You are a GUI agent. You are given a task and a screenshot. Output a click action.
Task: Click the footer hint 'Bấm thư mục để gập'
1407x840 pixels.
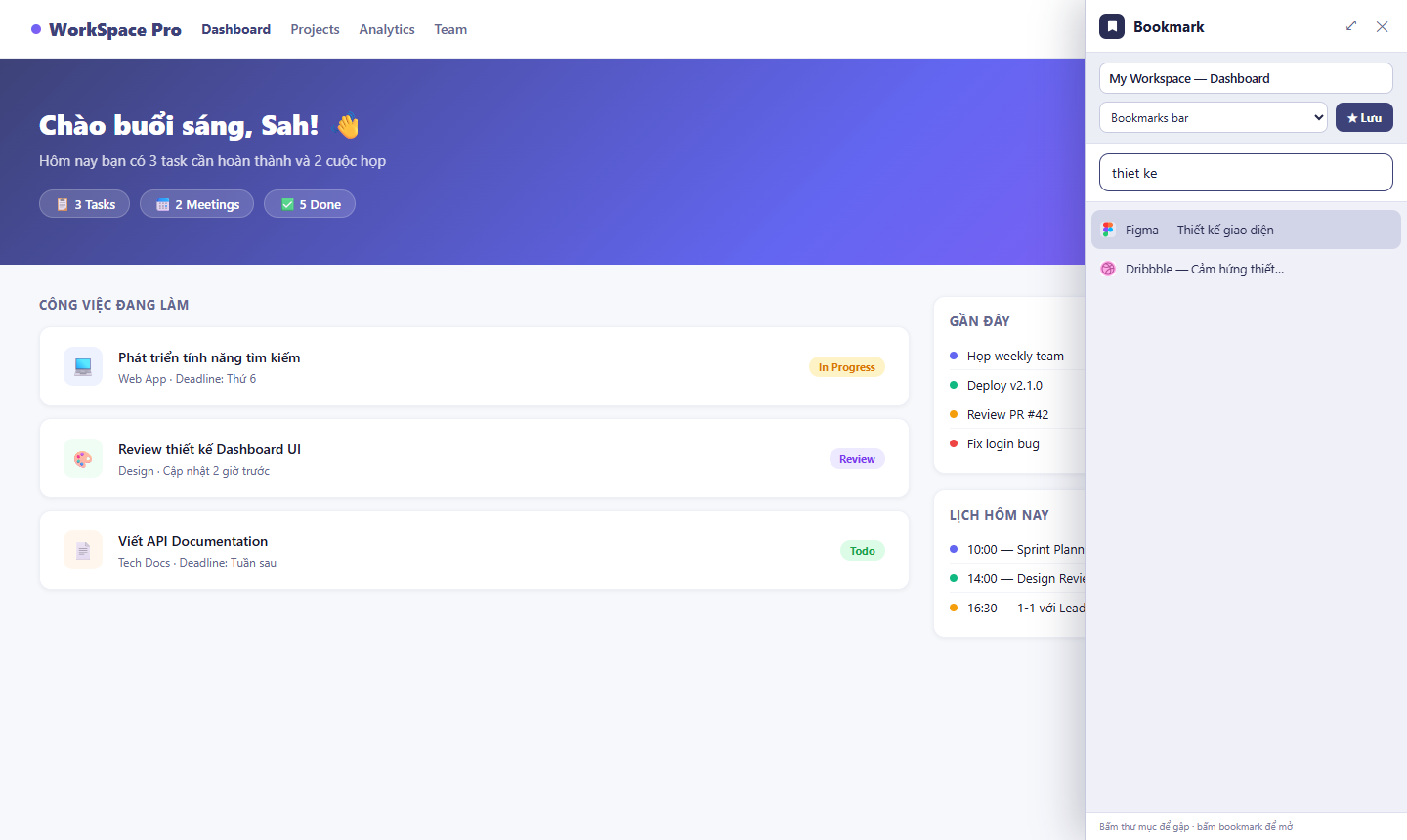click(1144, 826)
